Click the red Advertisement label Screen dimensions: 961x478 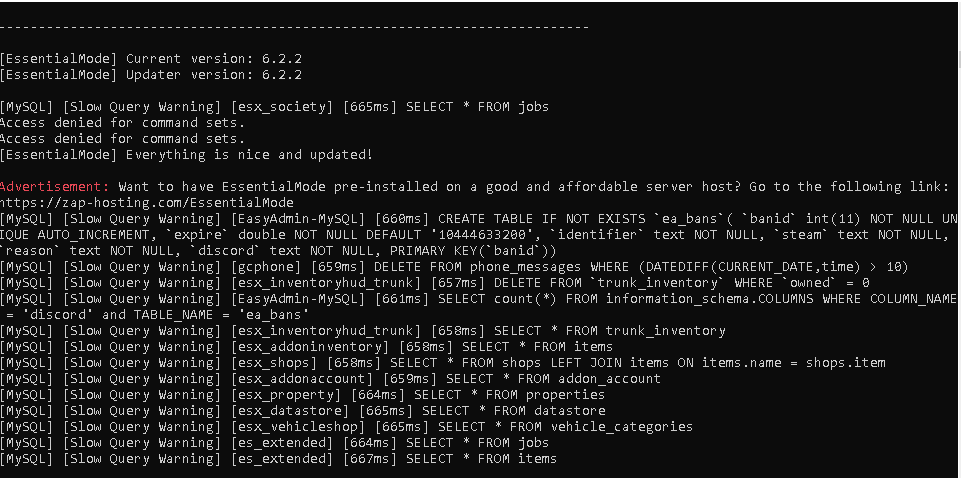pos(55,186)
